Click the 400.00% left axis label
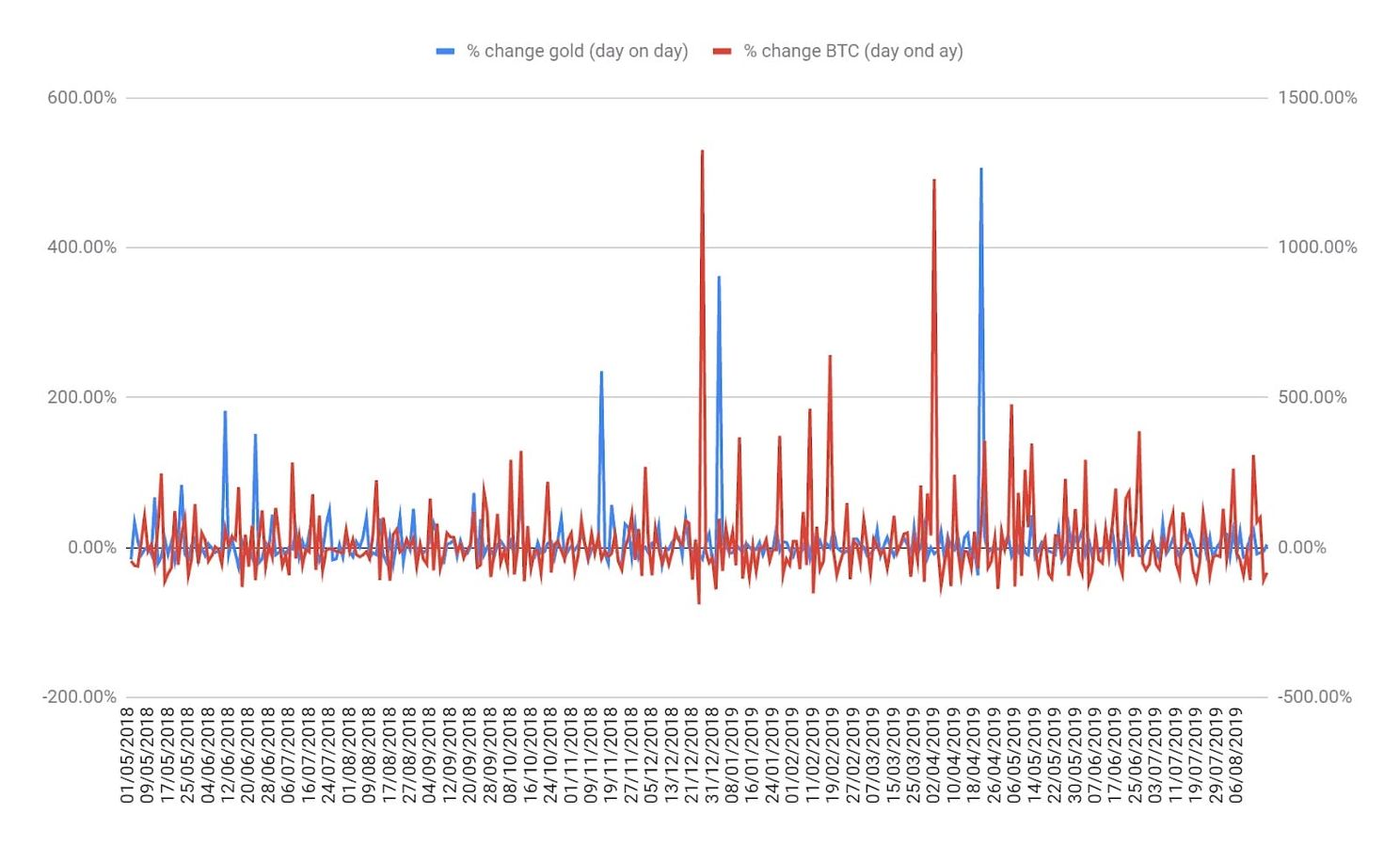The height and width of the screenshot is (846, 1400). [82, 247]
